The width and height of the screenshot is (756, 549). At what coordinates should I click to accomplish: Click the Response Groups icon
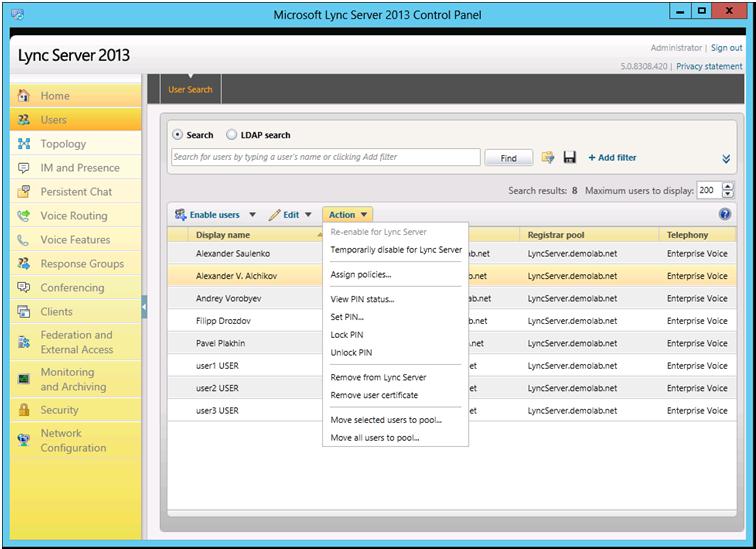coord(24,264)
